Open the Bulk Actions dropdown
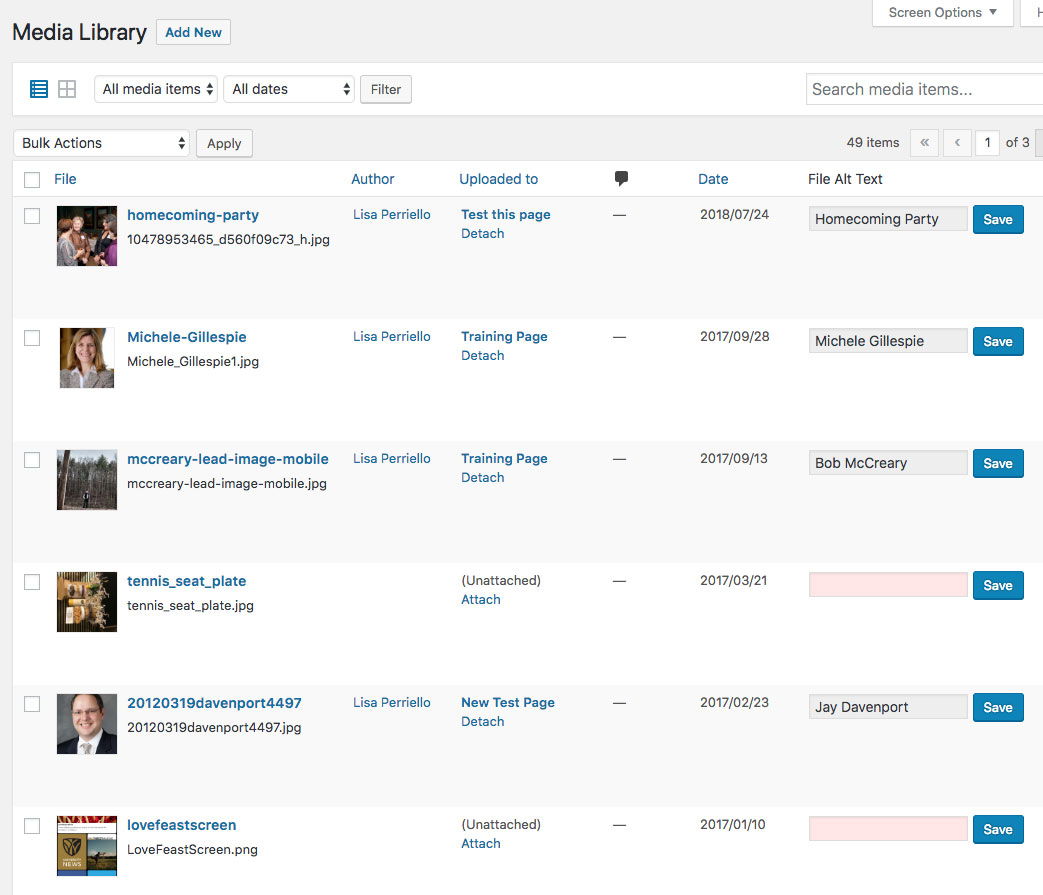1043x895 pixels. 101,143
